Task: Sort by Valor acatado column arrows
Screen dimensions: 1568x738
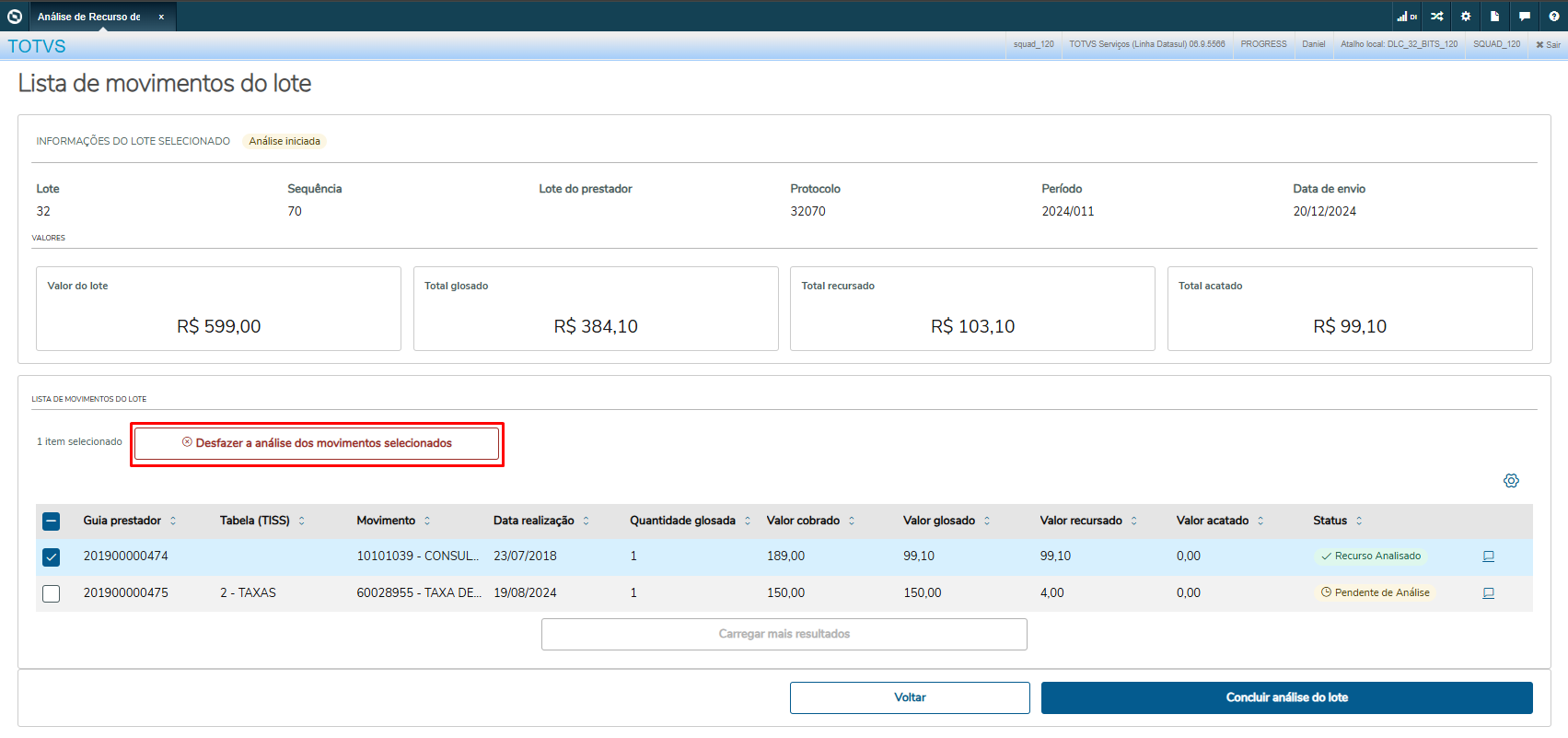Action: tap(1260, 521)
